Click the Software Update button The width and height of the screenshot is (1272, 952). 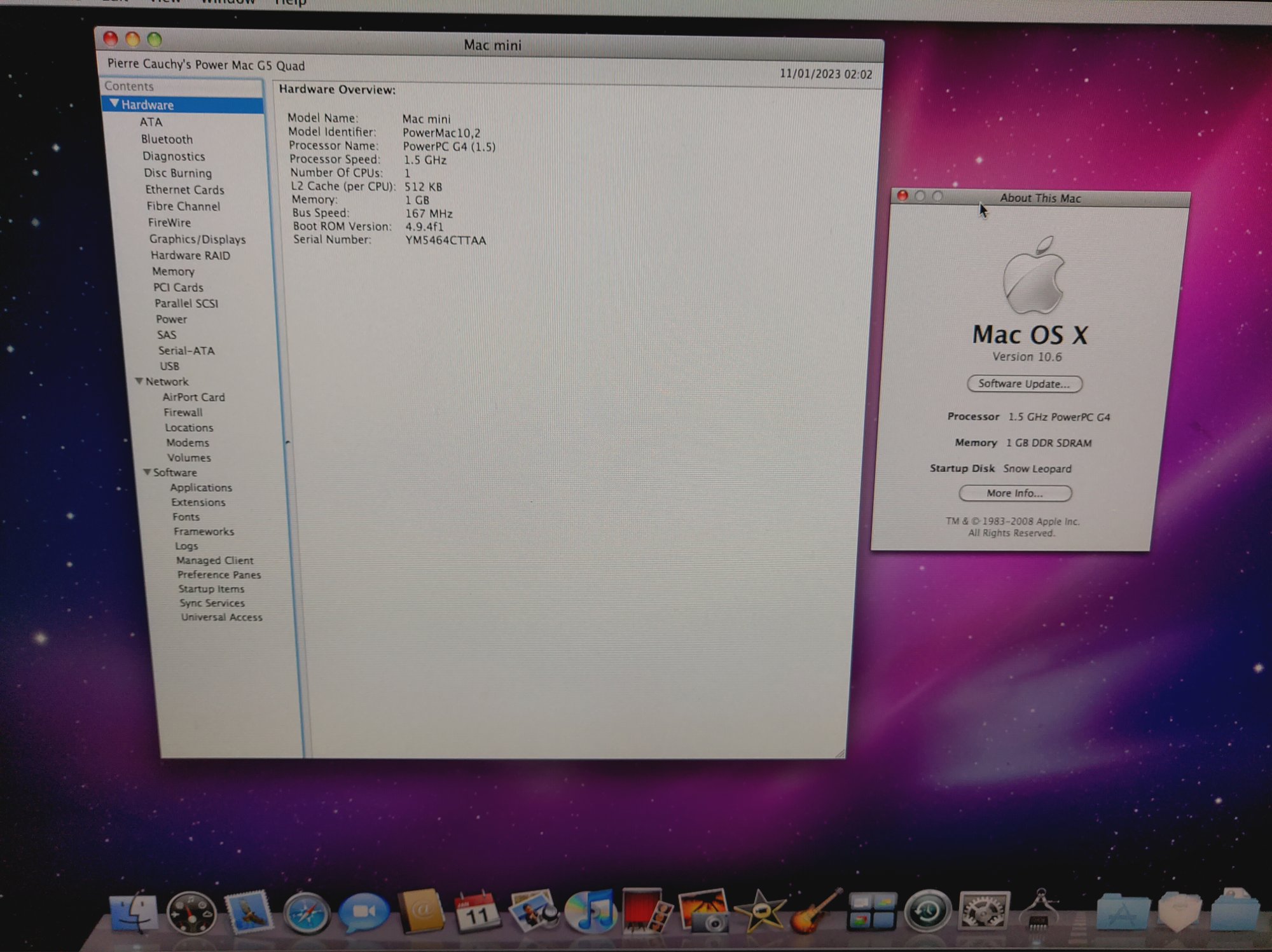(x=1024, y=383)
